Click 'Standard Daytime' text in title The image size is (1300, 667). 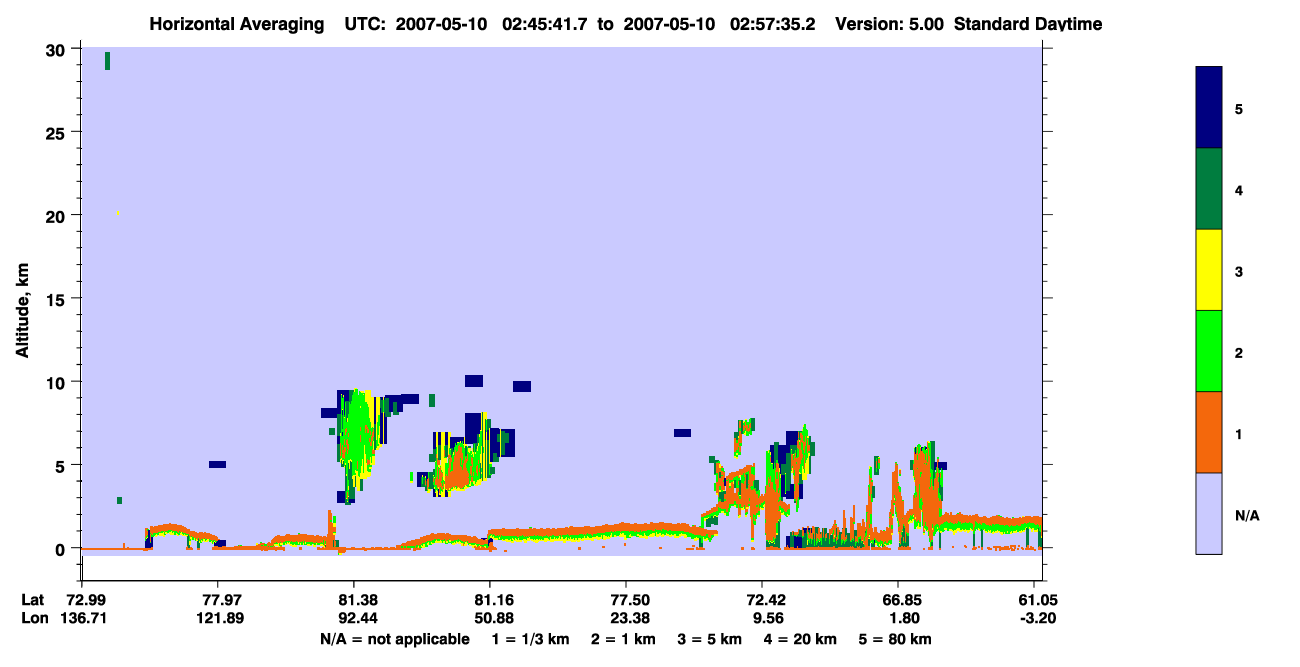pos(1028,24)
